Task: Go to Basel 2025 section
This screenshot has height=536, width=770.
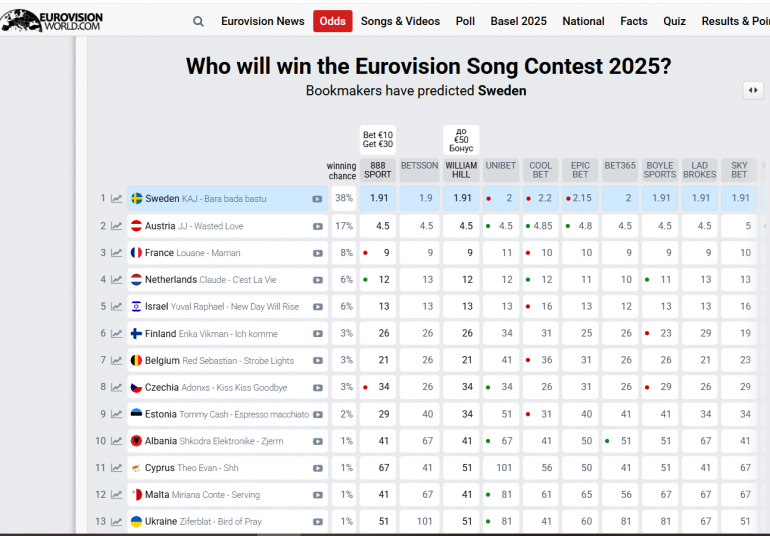Action: click(518, 21)
